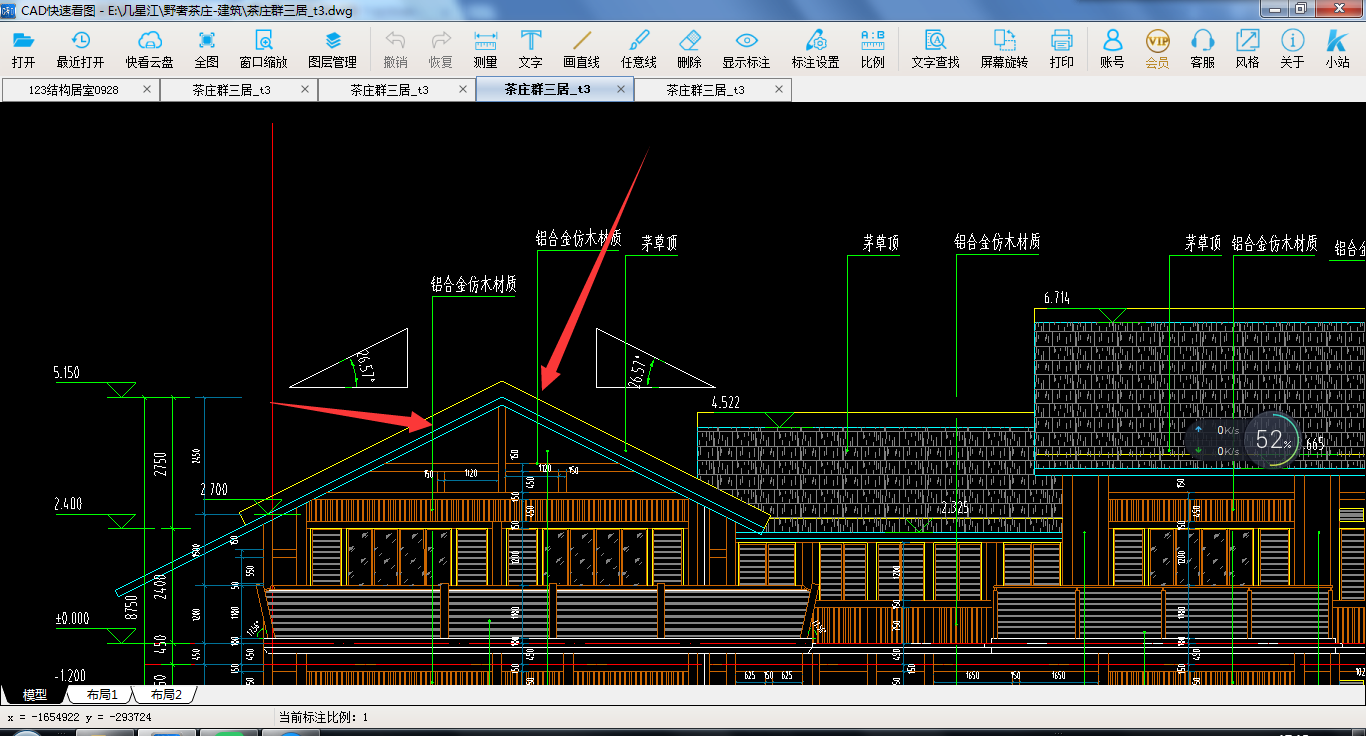The image size is (1366, 736).
Task: Print the drawing with 打印
Action: point(1062,49)
